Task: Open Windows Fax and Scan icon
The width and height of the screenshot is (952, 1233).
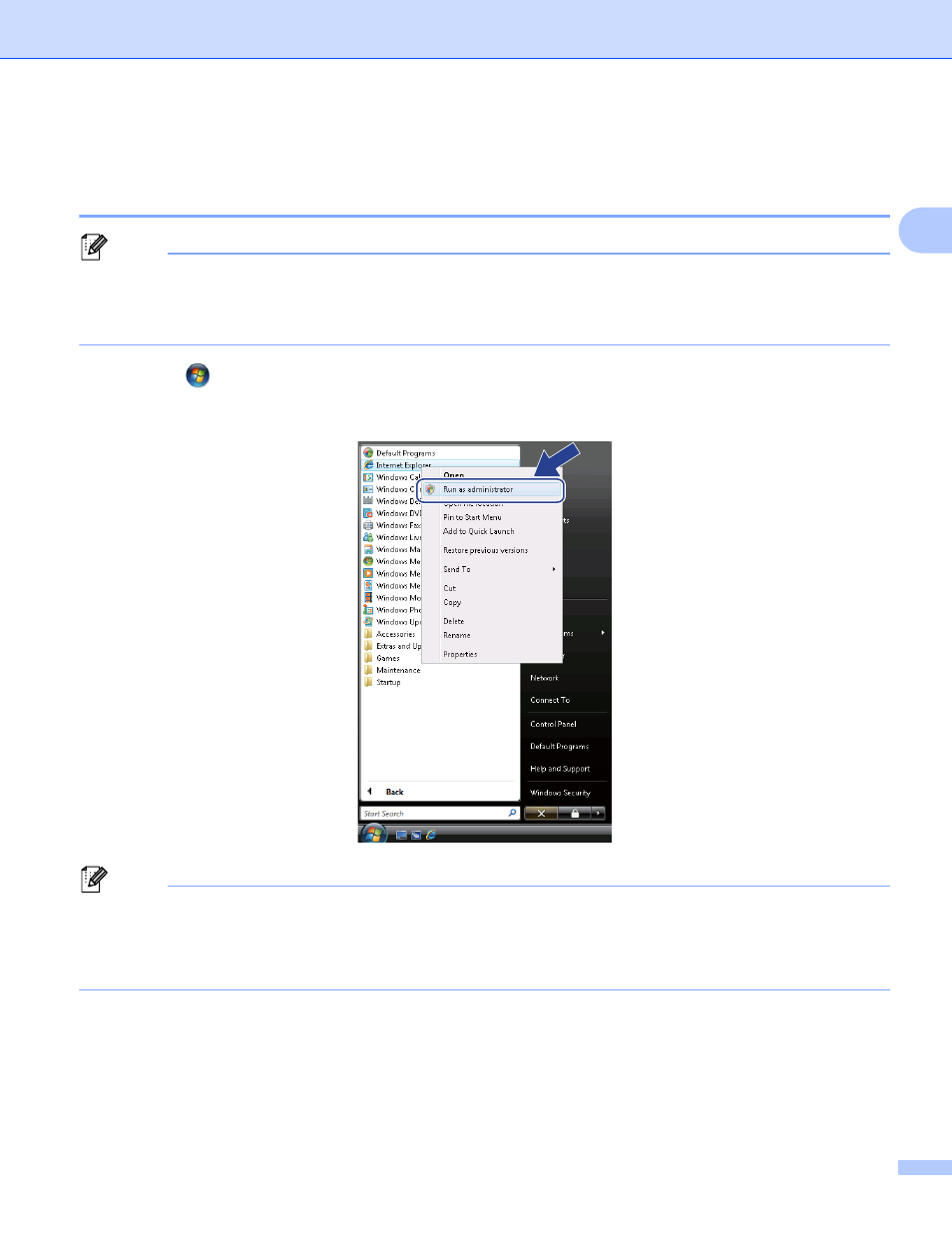Action: [x=368, y=525]
